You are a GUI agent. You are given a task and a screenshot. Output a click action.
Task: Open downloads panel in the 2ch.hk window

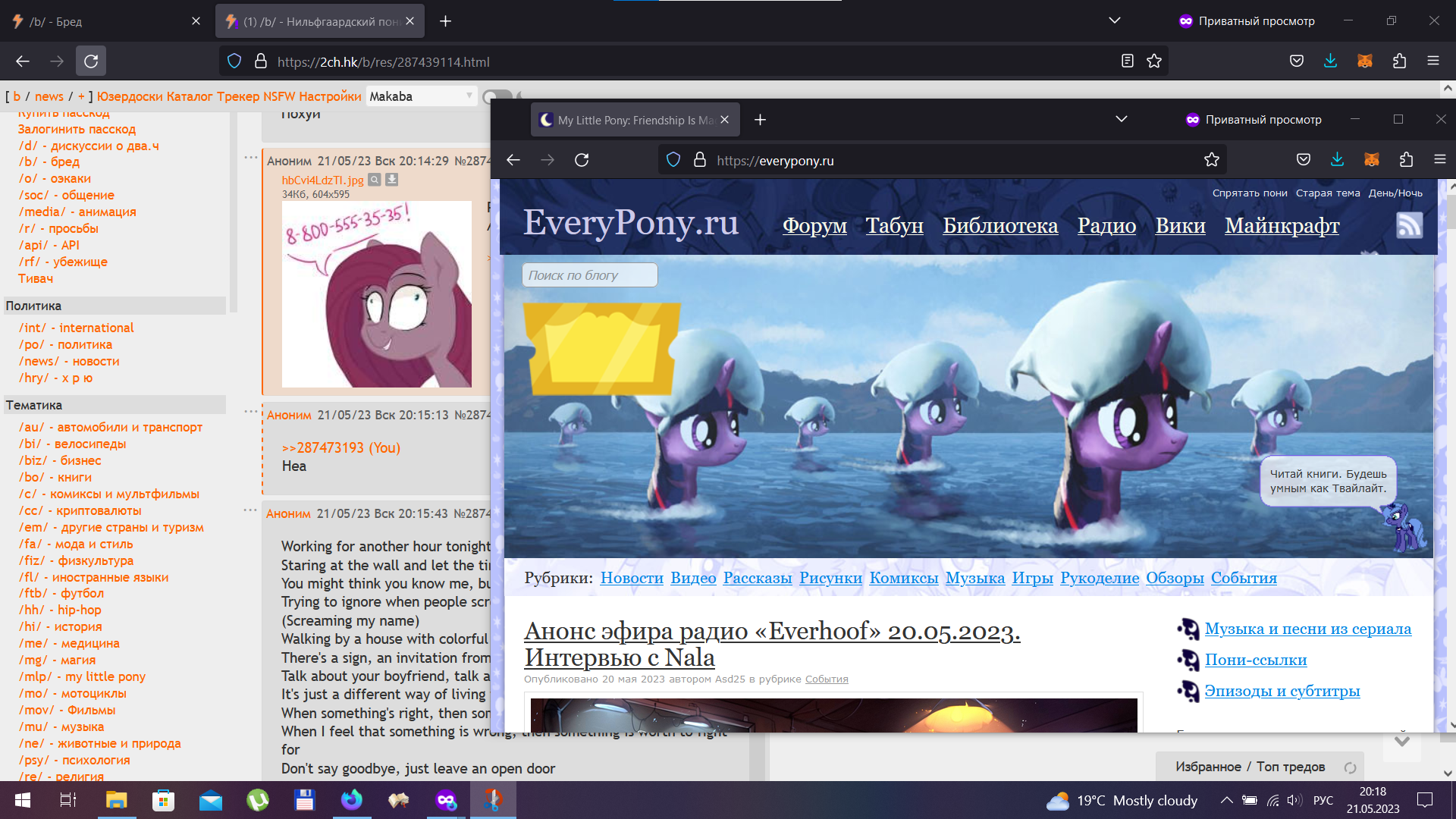click(1330, 61)
